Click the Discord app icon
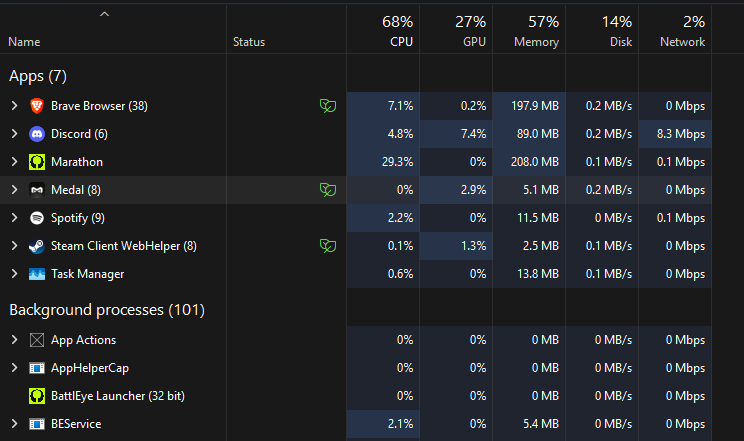 pyautogui.click(x=37, y=133)
